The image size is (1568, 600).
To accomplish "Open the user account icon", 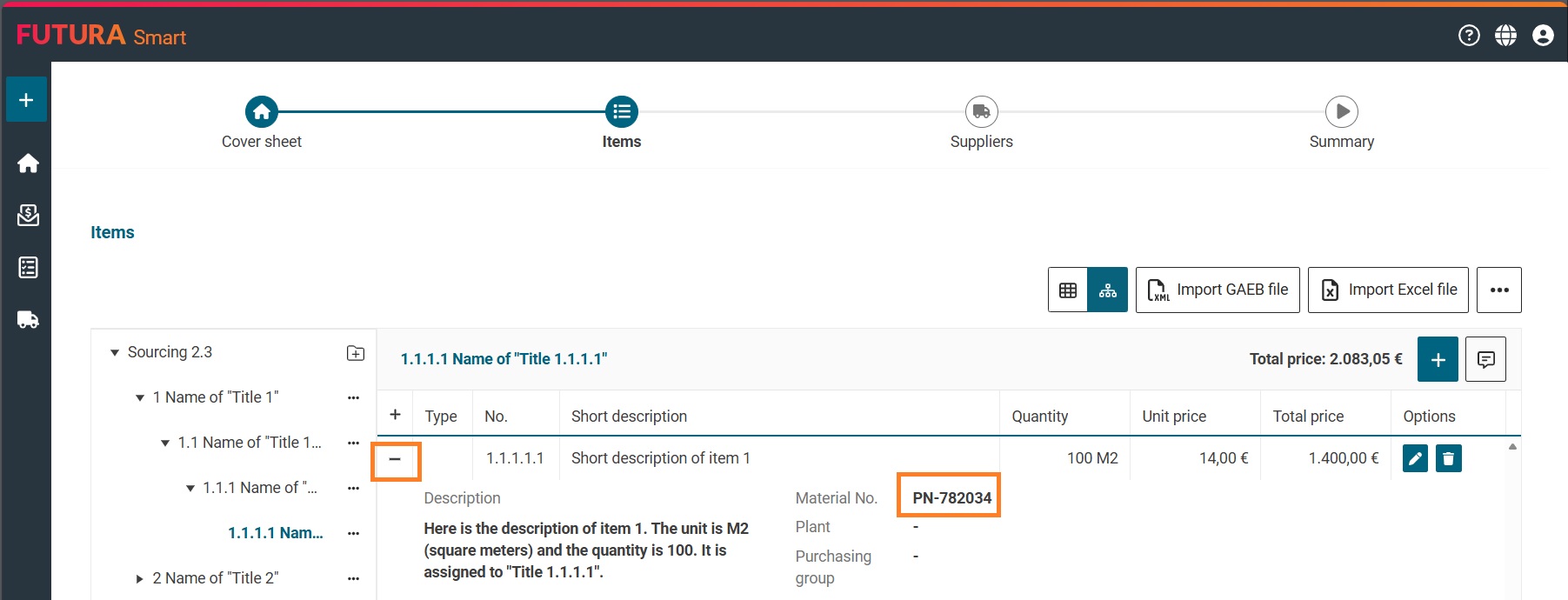I will point(1543,35).
